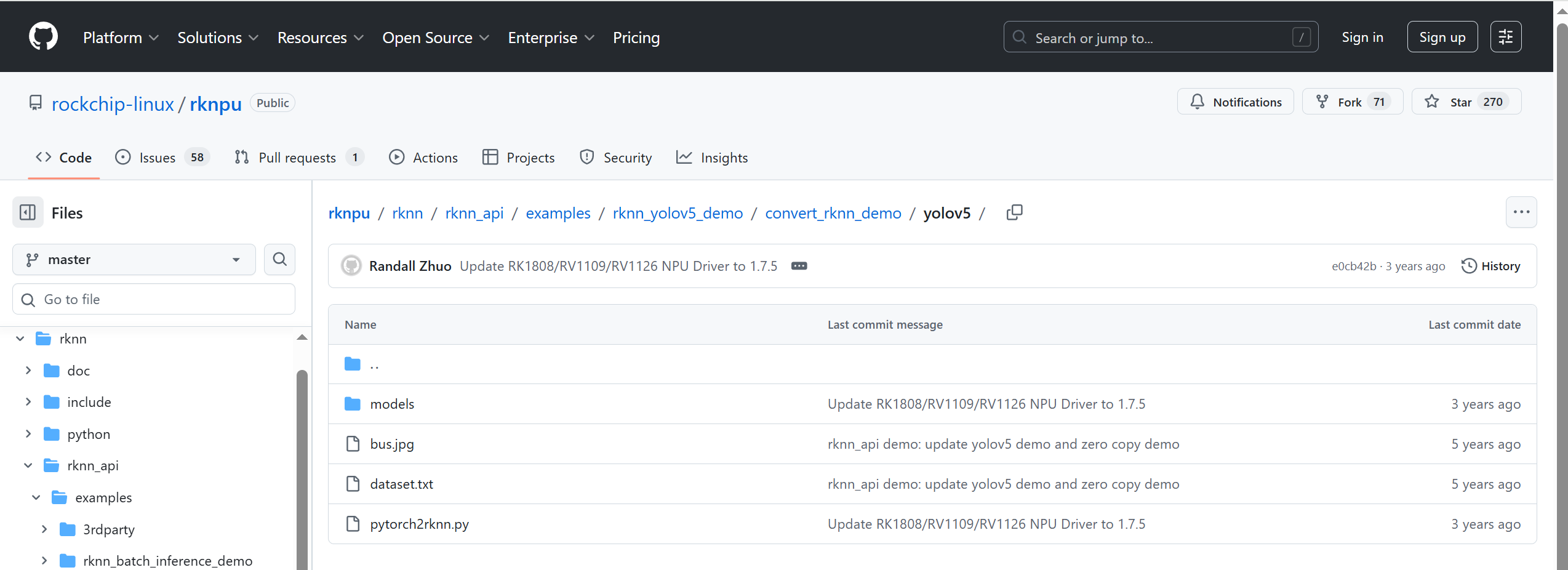The image size is (1568, 570).
Task: Click the file tree scrollbar
Action: pos(302,470)
